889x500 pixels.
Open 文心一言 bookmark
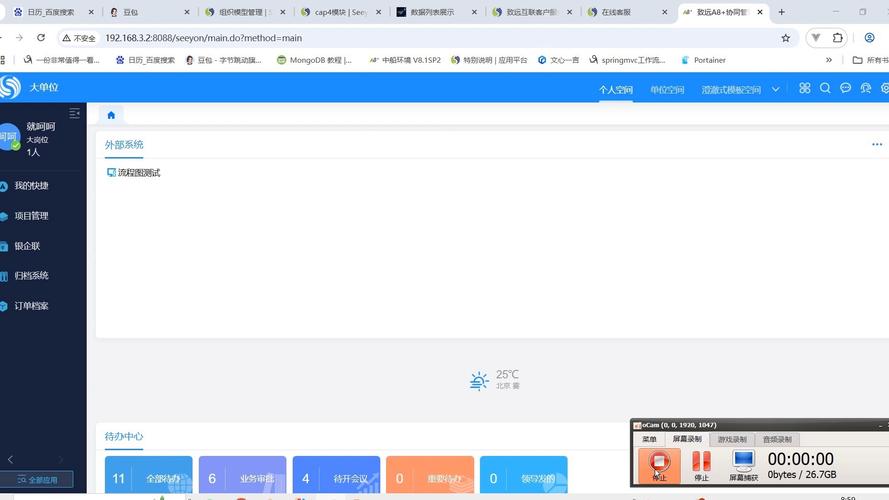click(x=558, y=60)
